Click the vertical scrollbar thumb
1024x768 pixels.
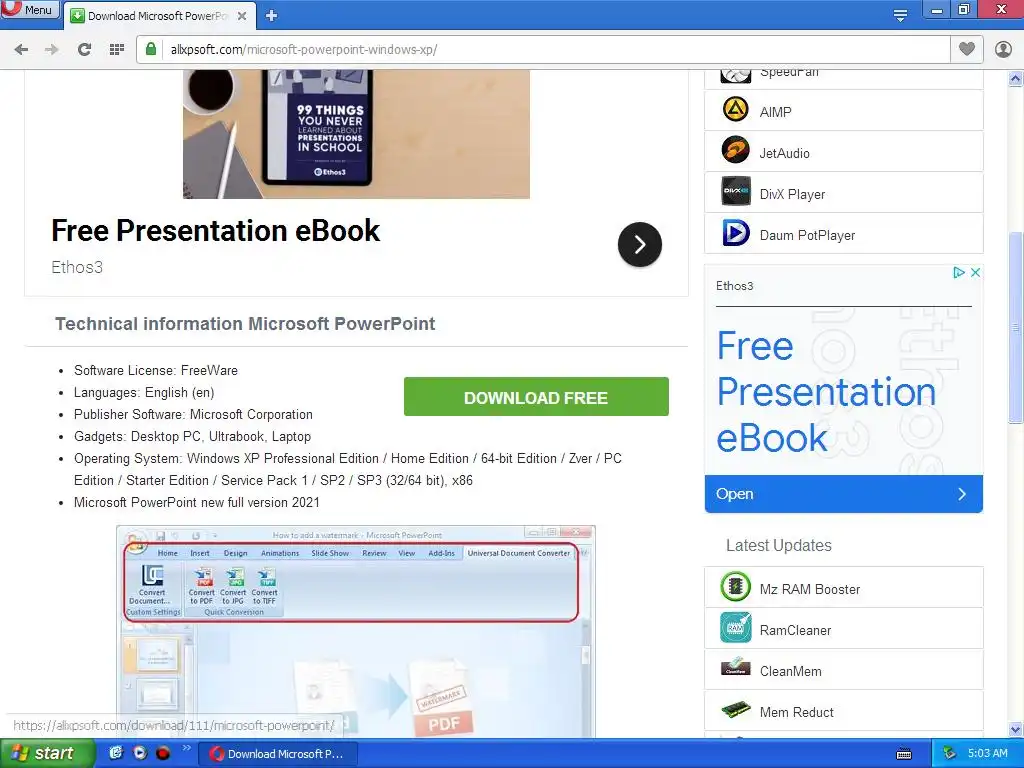(1016, 327)
